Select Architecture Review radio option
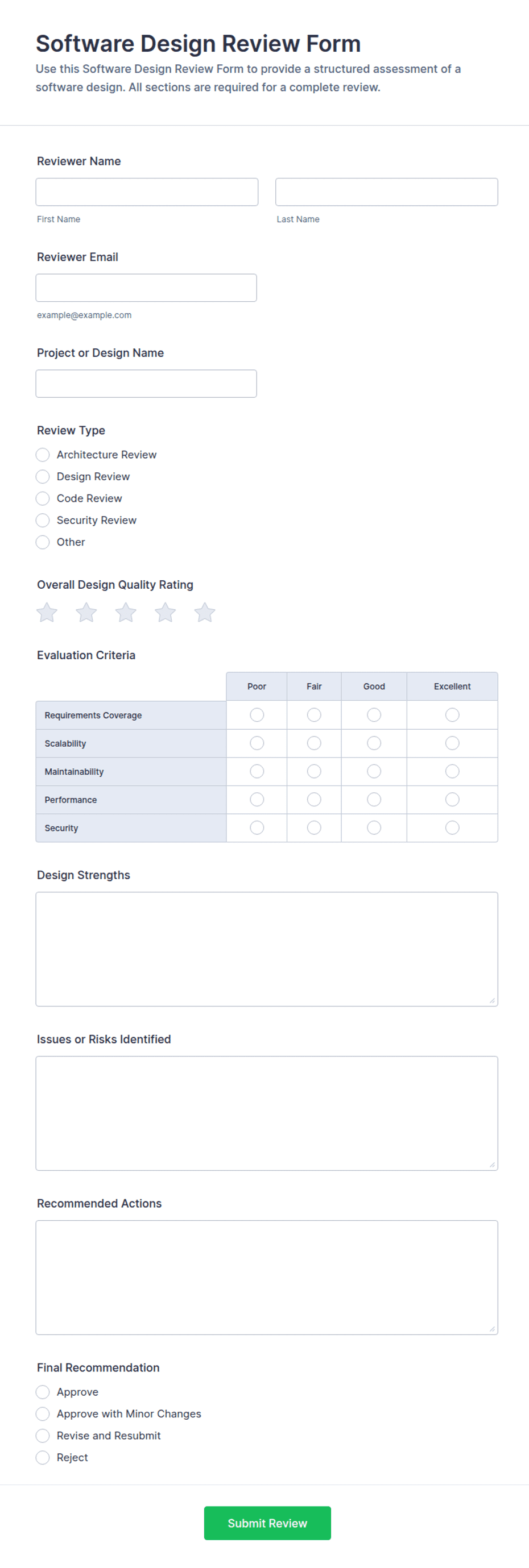Viewport: 529px width, 1568px height. [x=43, y=455]
